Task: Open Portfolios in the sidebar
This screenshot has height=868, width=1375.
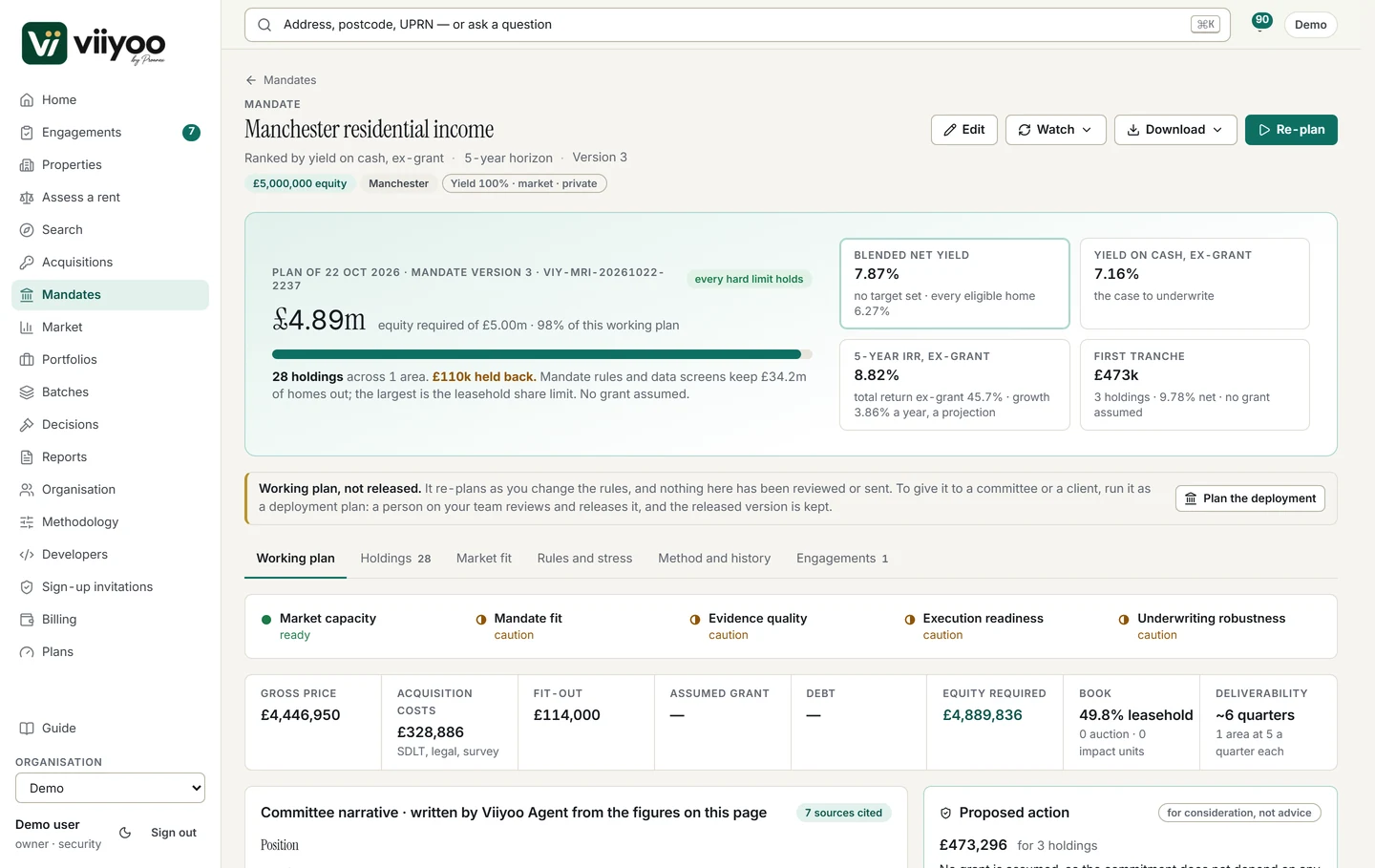Action: point(110,360)
